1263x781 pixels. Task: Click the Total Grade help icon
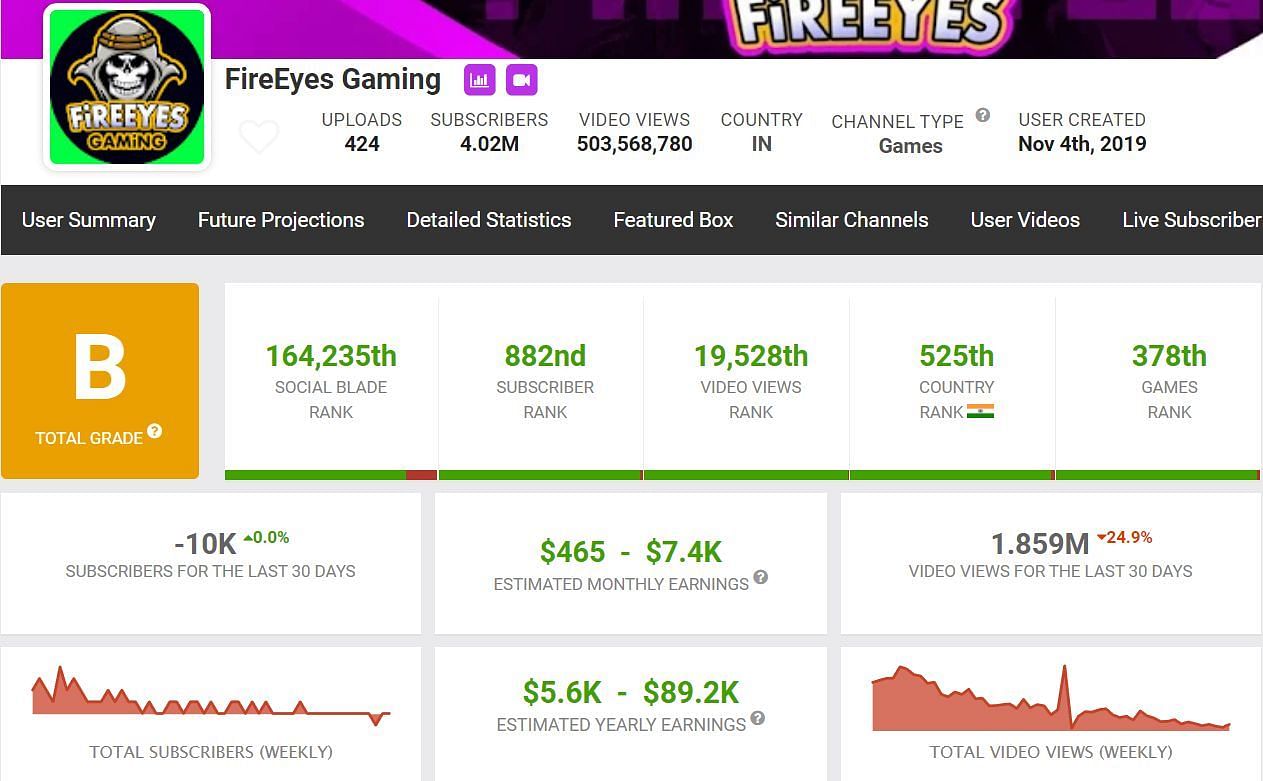point(155,431)
